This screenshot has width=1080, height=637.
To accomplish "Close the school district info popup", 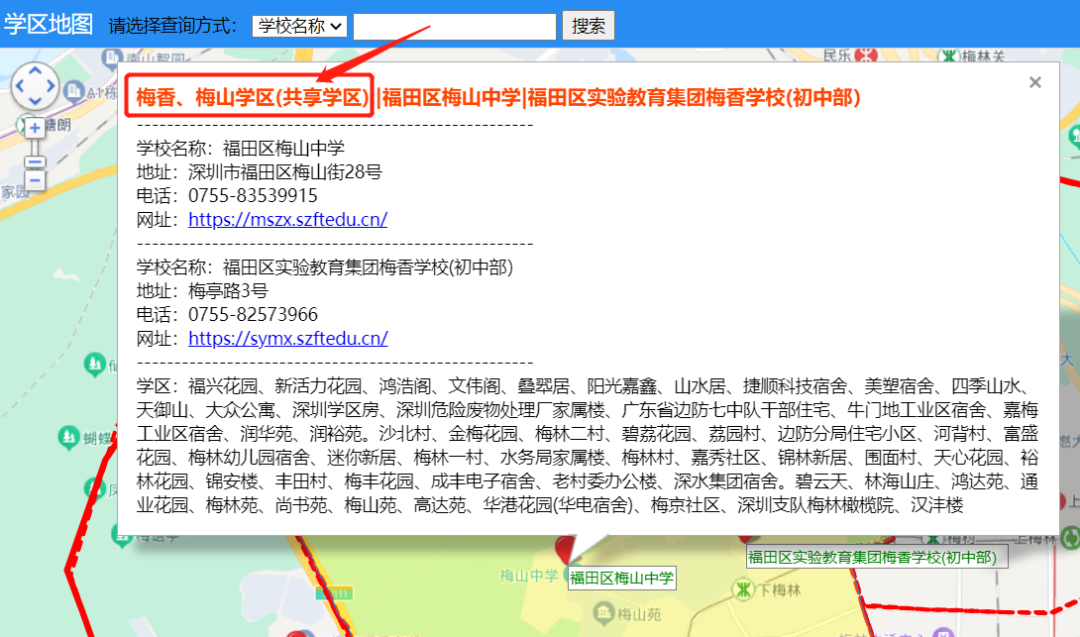I will (1035, 83).
